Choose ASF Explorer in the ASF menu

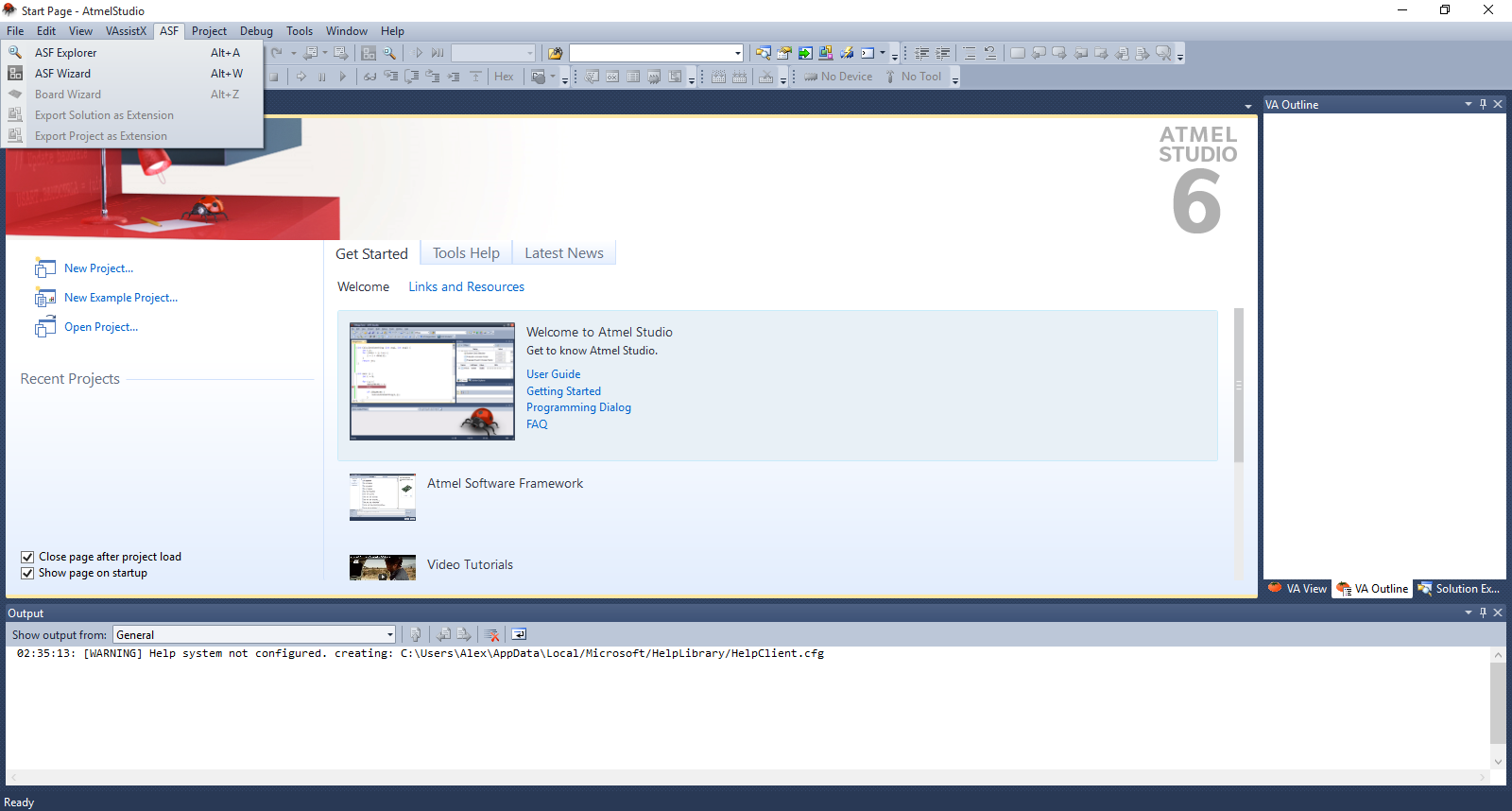pyautogui.click(x=65, y=53)
